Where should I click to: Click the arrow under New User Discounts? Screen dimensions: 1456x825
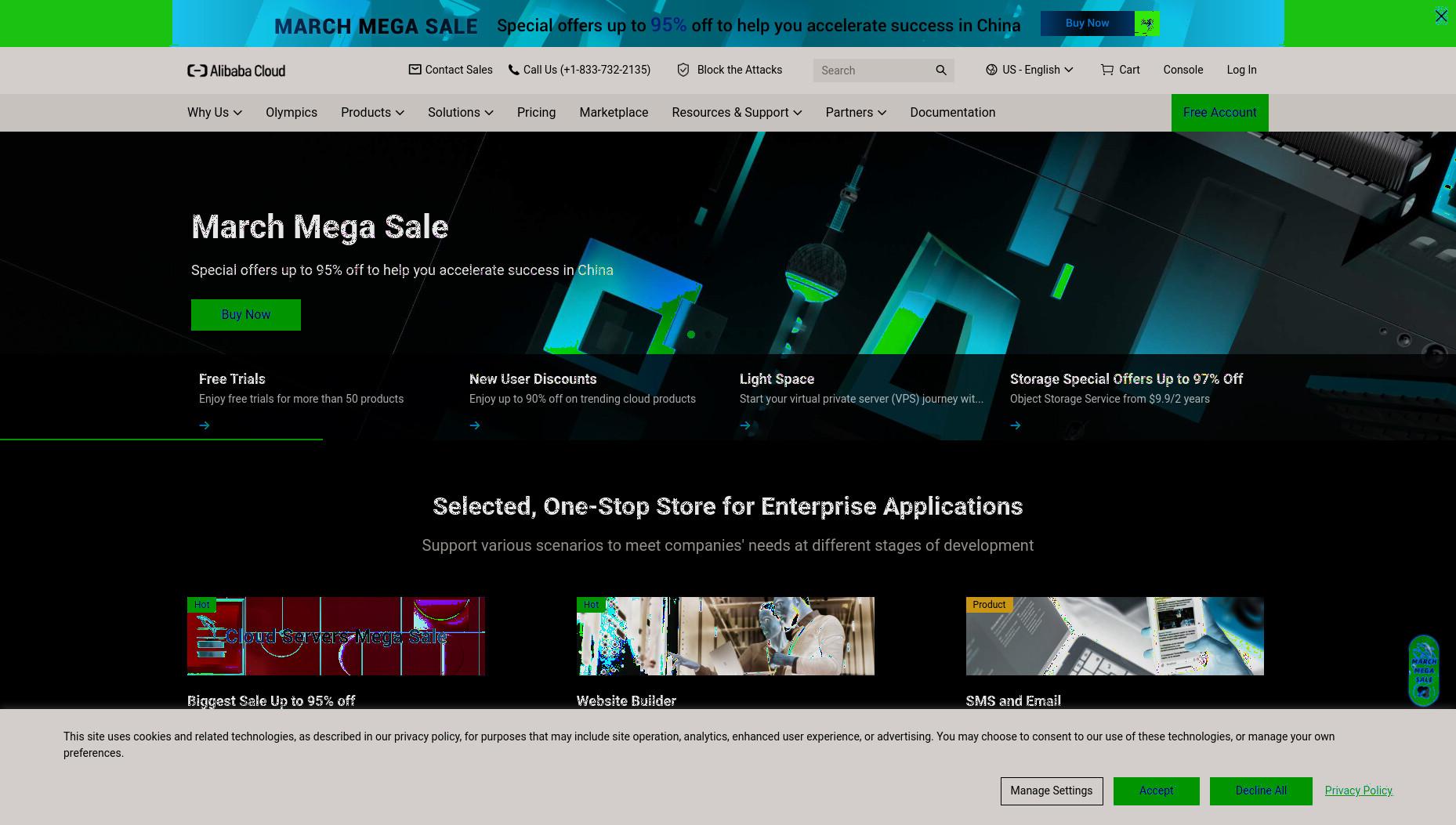click(x=475, y=425)
